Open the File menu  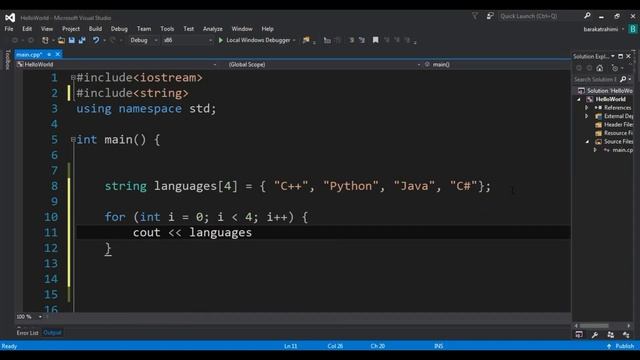pos(9,29)
